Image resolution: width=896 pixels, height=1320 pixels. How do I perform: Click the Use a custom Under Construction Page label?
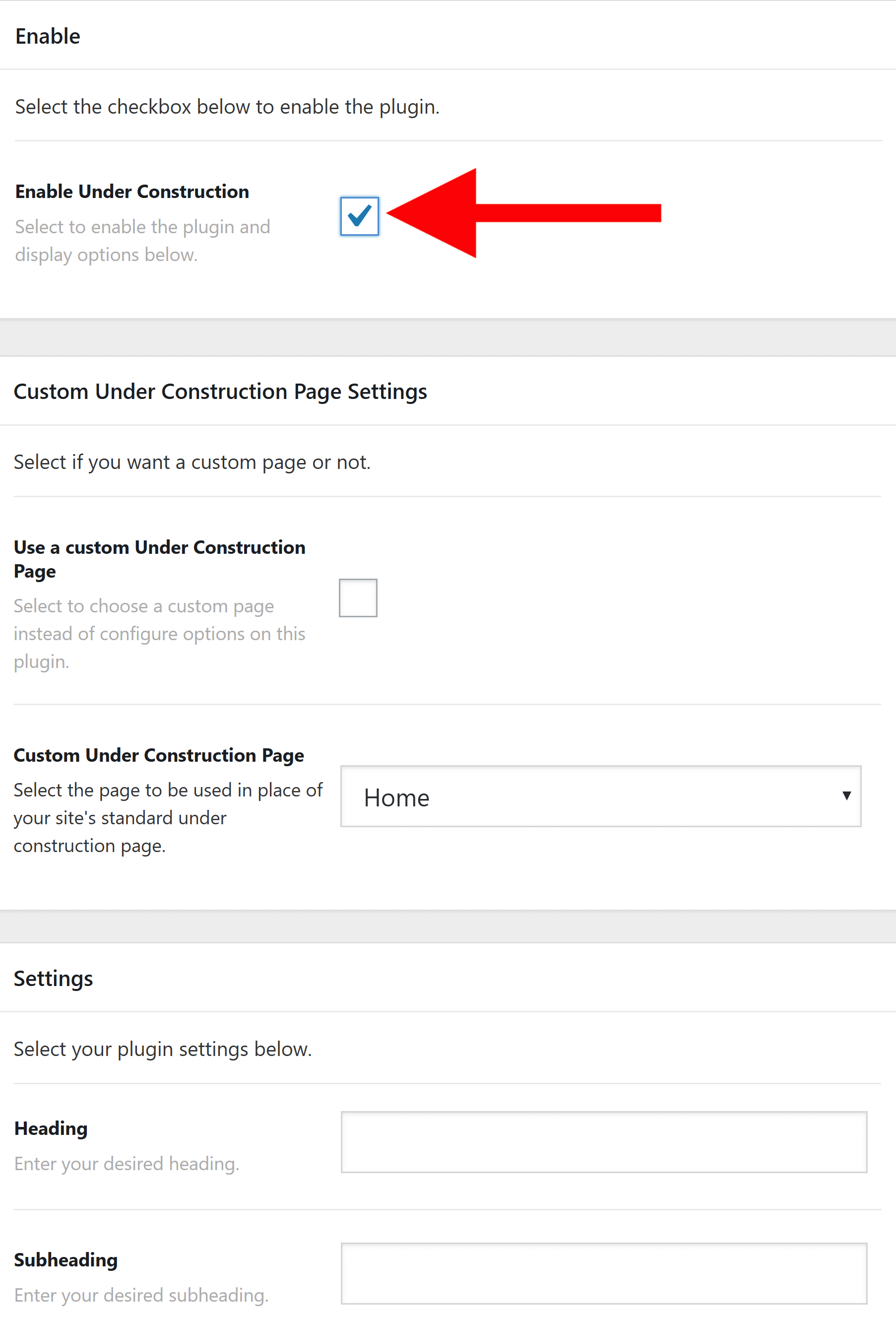click(159, 558)
